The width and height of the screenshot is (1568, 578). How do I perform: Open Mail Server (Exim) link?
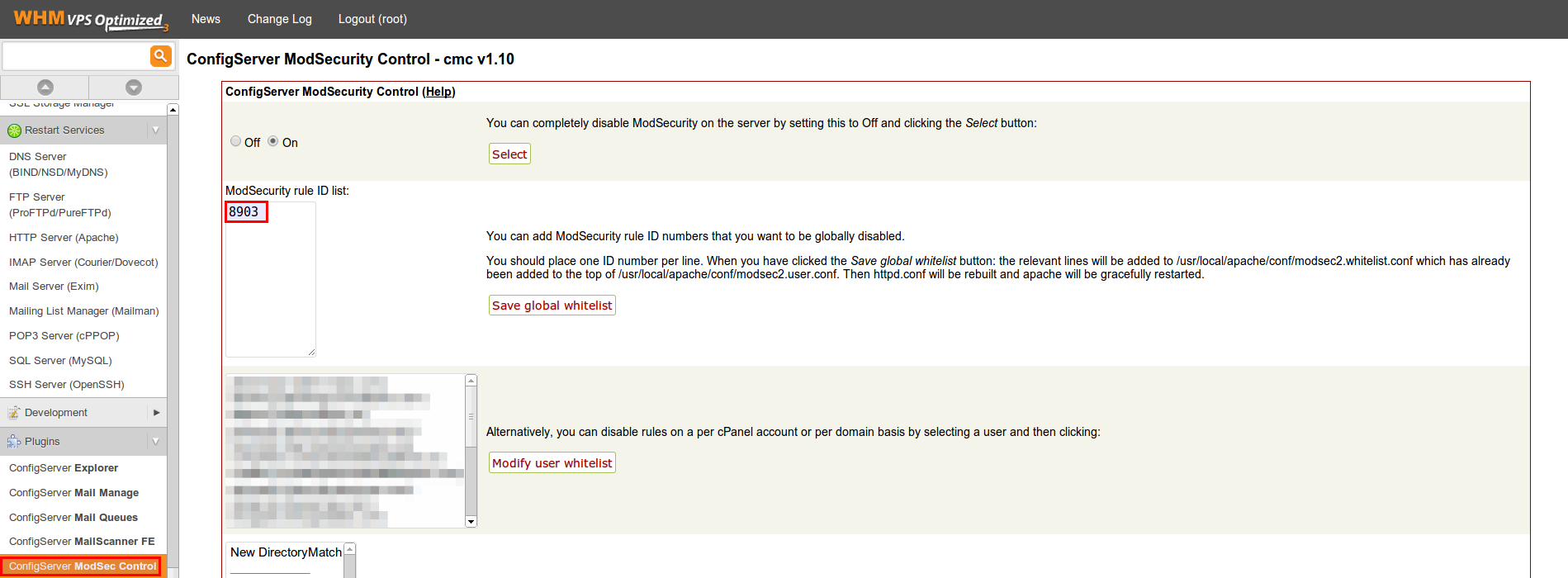pyautogui.click(x=54, y=287)
